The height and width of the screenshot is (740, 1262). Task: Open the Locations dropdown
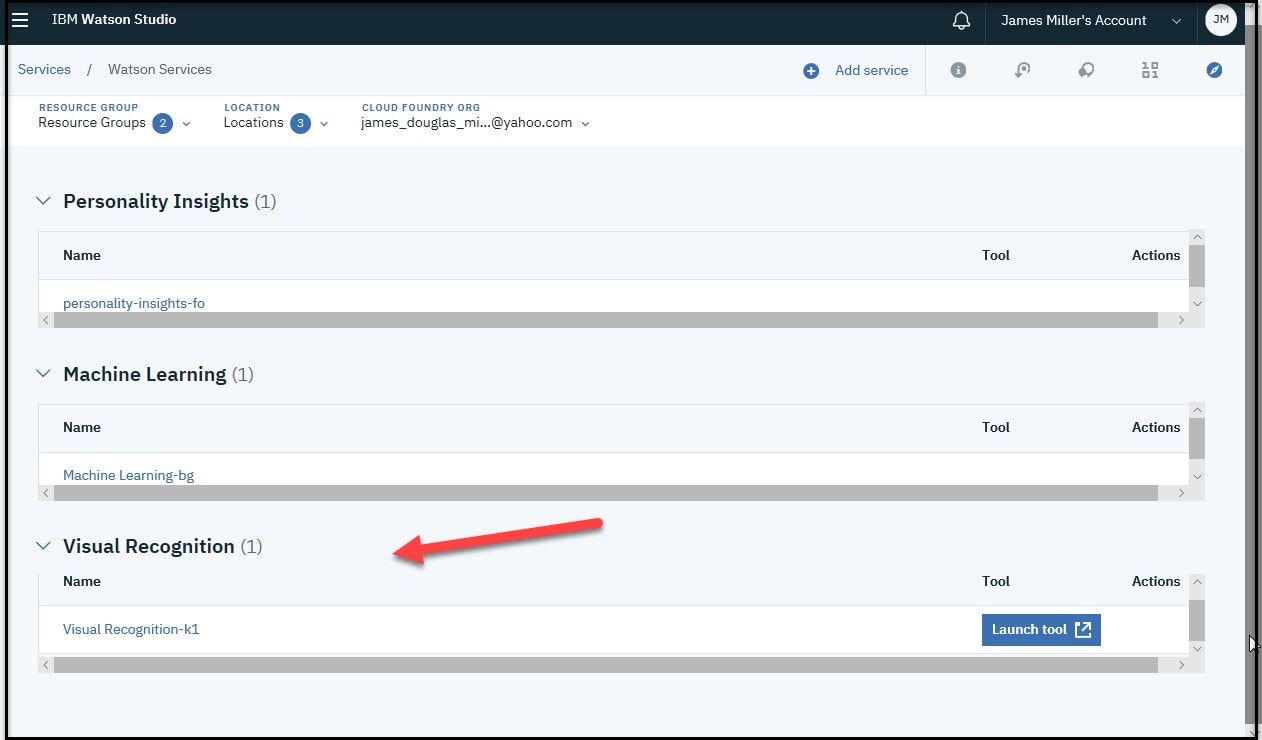coord(276,123)
